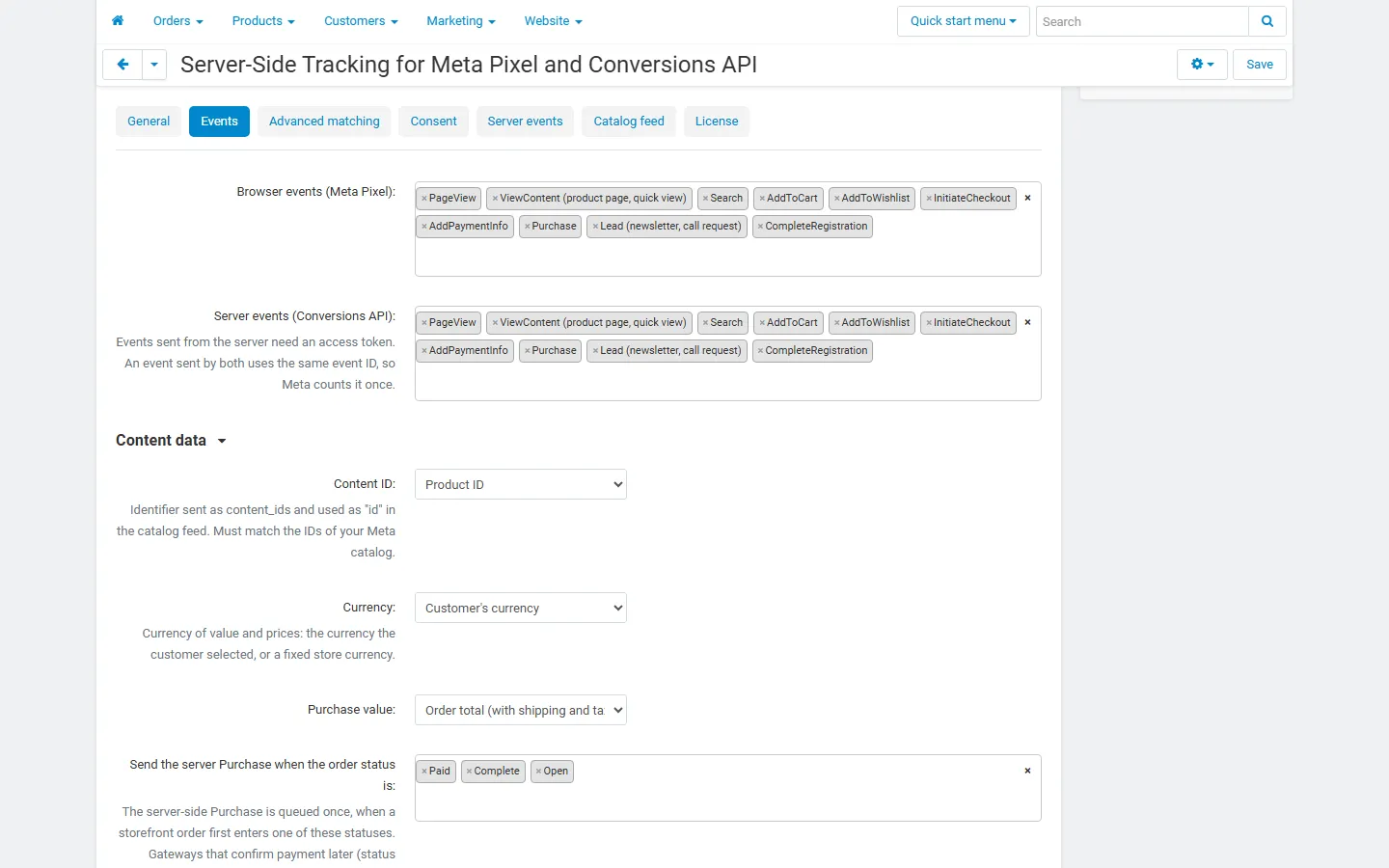The width and height of the screenshot is (1389, 868).
Task: Open dropdown next to back arrow
Action: [154, 65]
